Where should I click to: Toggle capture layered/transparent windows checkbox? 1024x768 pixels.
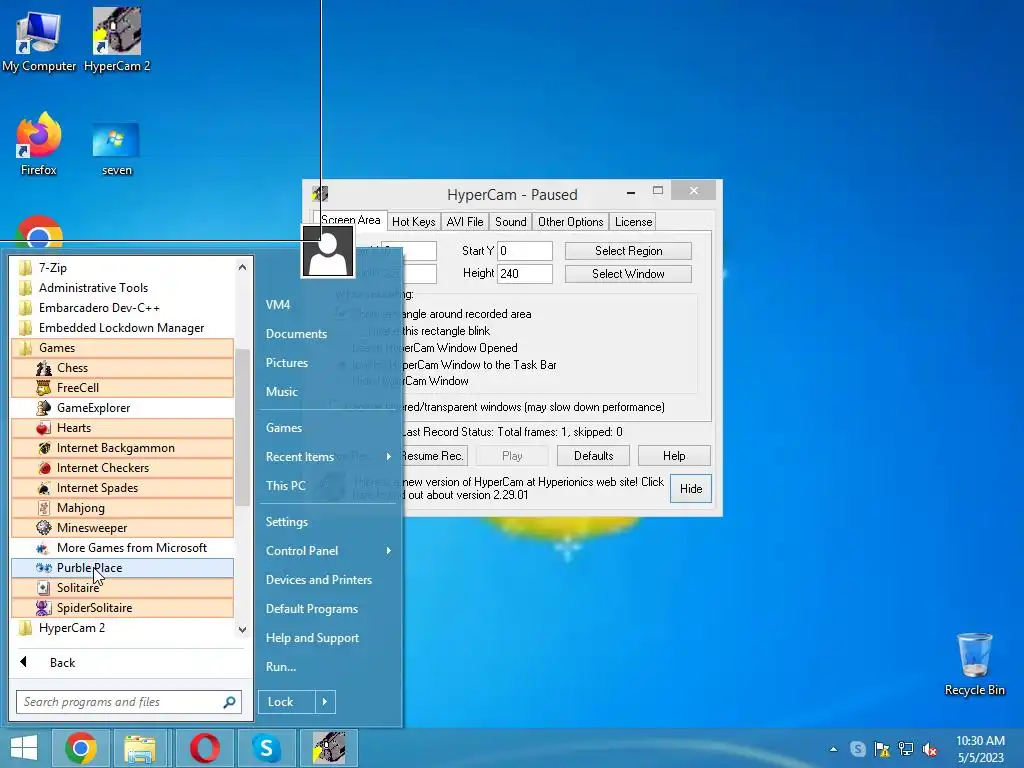[336, 407]
